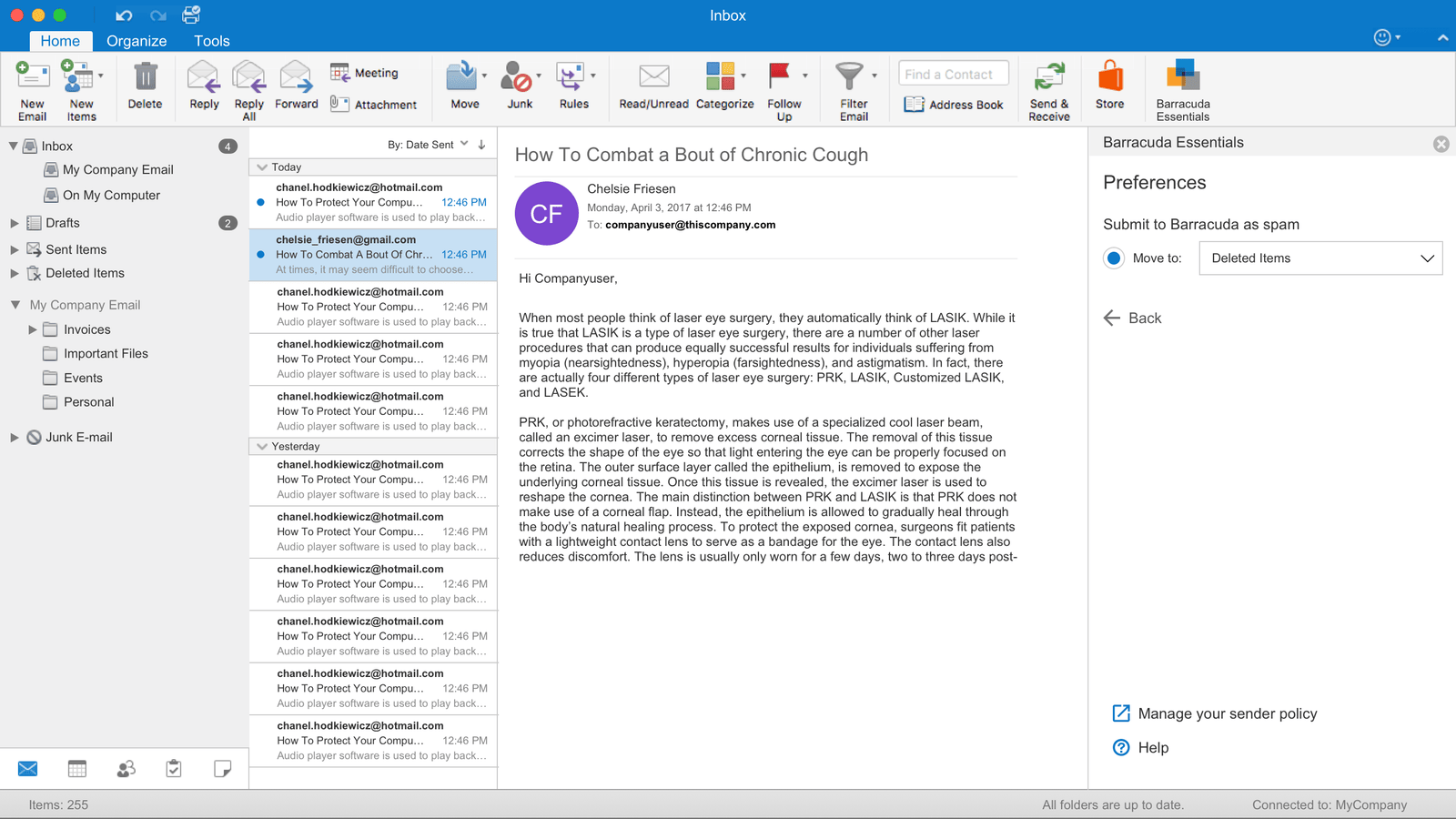The image size is (1456, 819).
Task: Open the Tools tab
Action: 211,41
